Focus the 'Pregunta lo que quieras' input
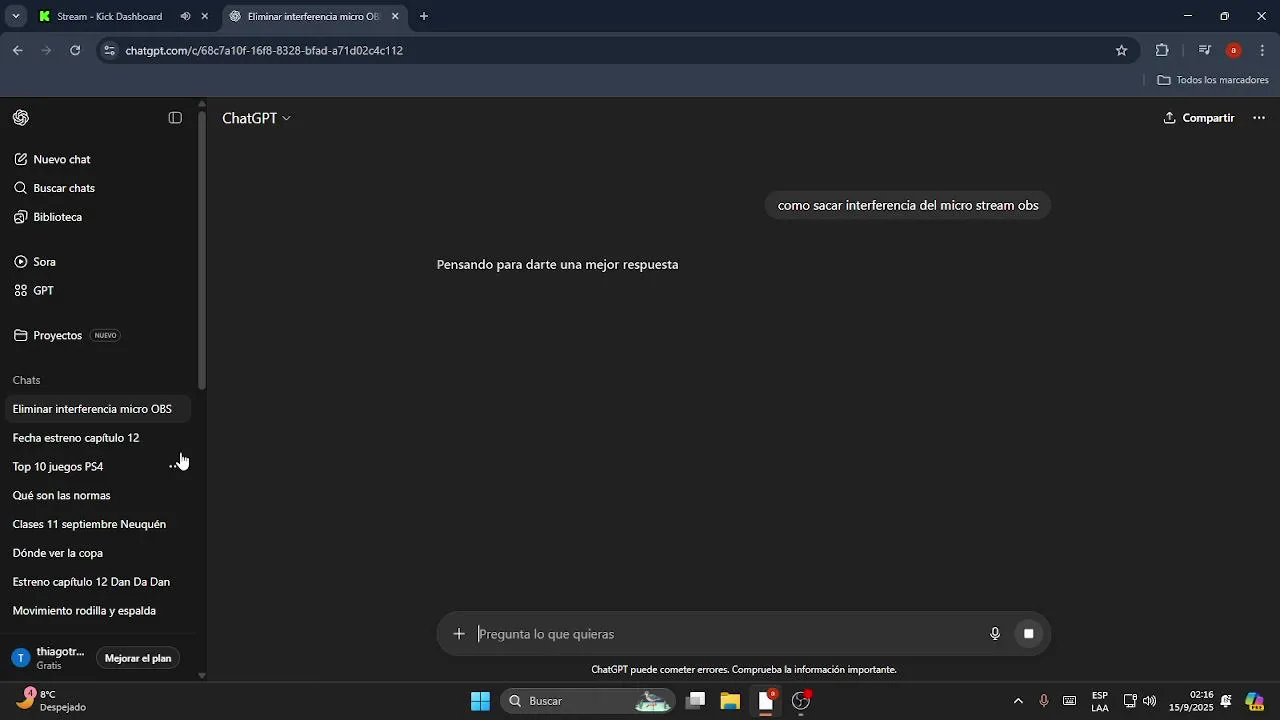This screenshot has width=1280, height=720. (x=728, y=634)
